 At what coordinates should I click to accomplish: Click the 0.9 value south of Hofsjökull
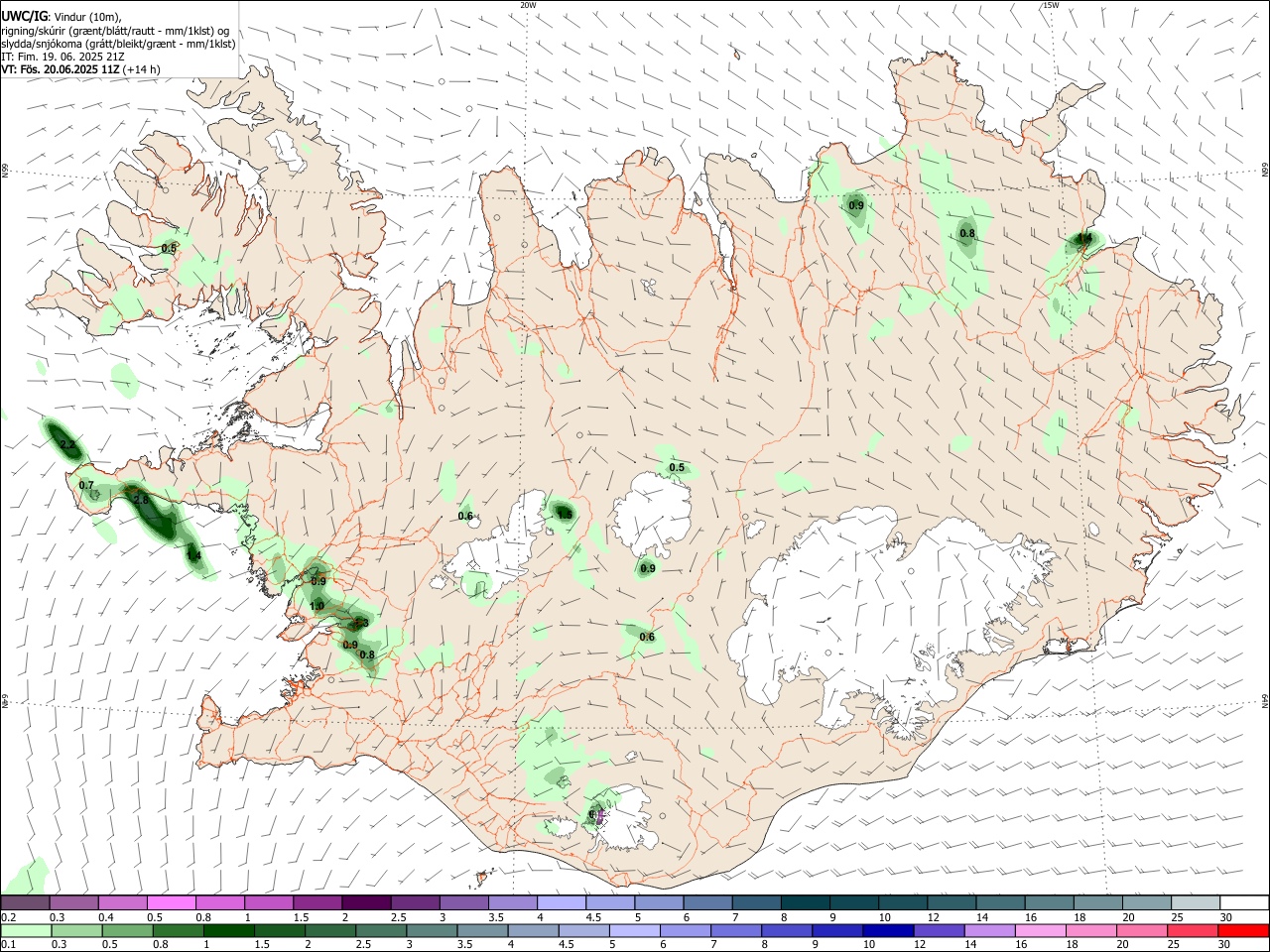648,569
